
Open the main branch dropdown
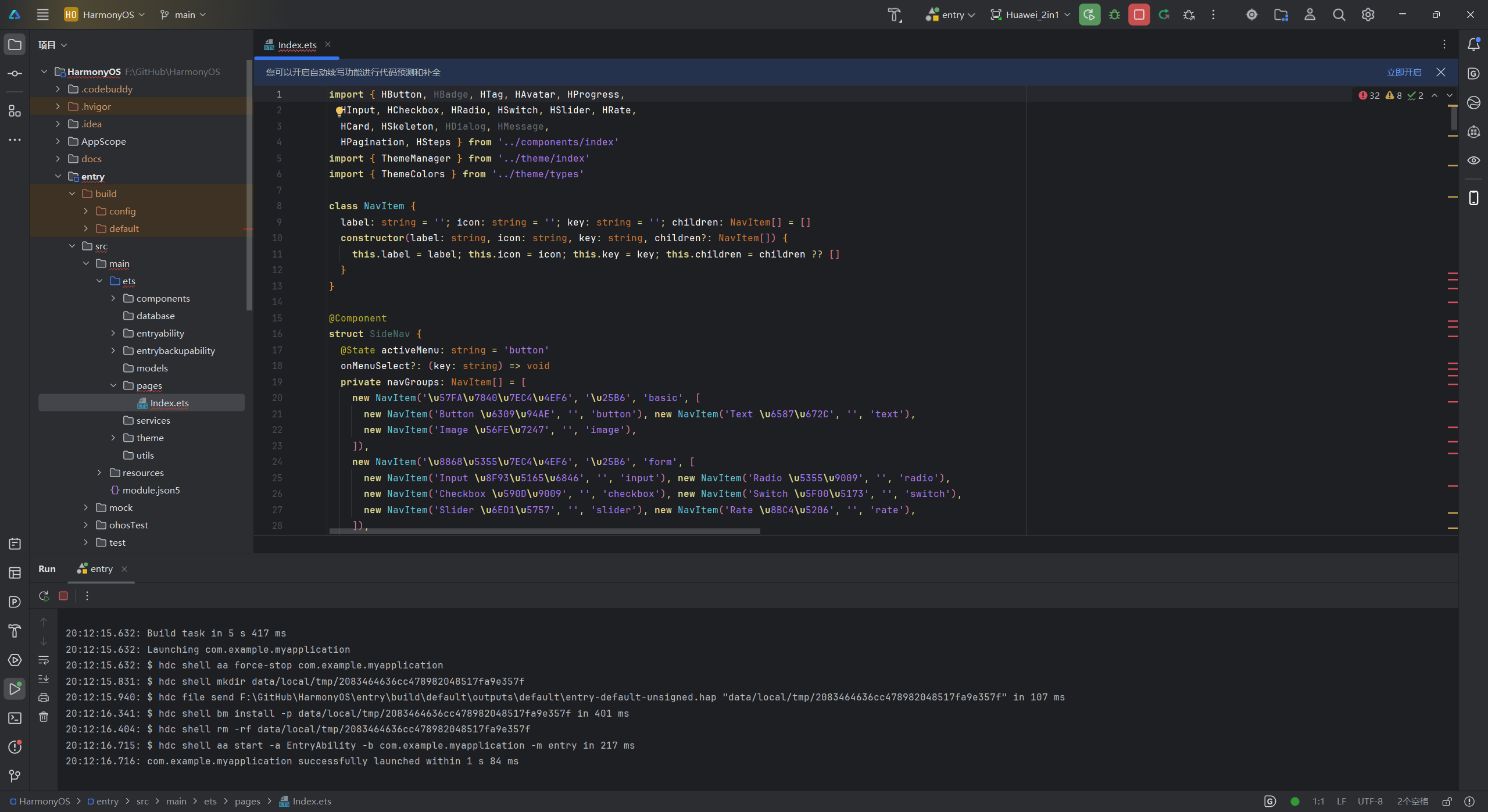coord(184,15)
